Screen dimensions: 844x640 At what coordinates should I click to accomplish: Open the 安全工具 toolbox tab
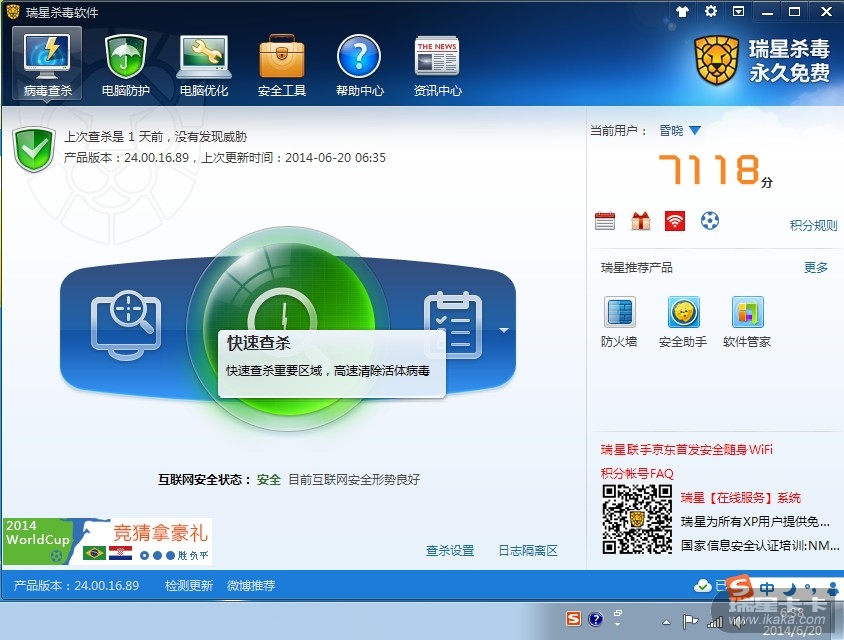coord(282,64)
